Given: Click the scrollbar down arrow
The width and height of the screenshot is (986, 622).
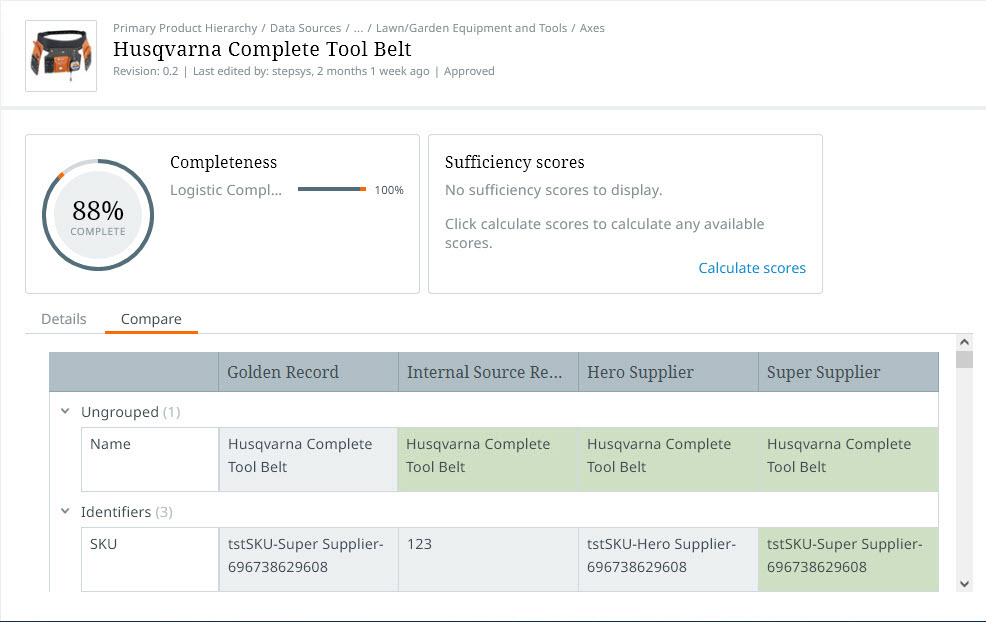Looking at the screenshot, I should coord(964,583).
